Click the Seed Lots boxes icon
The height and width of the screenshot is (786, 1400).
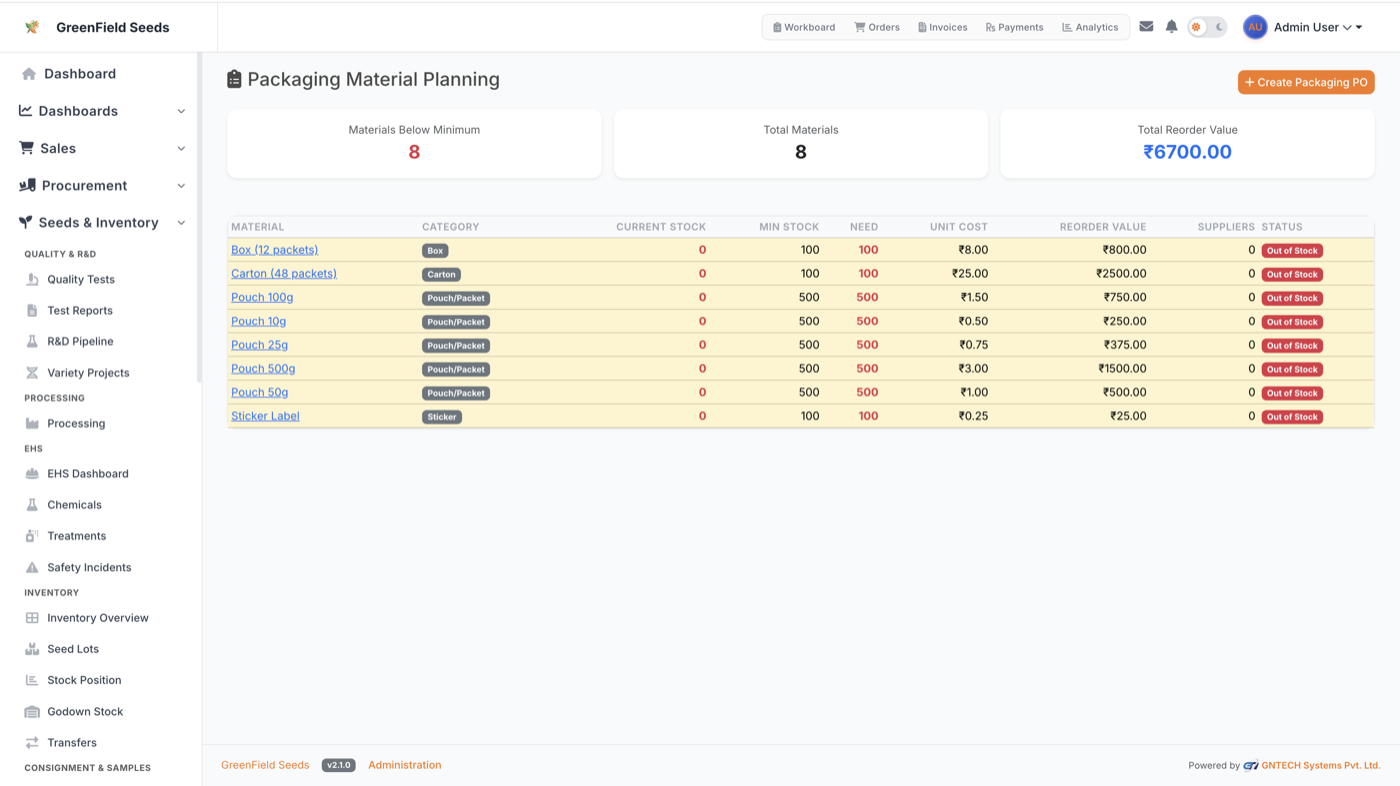tap(32, 649)
